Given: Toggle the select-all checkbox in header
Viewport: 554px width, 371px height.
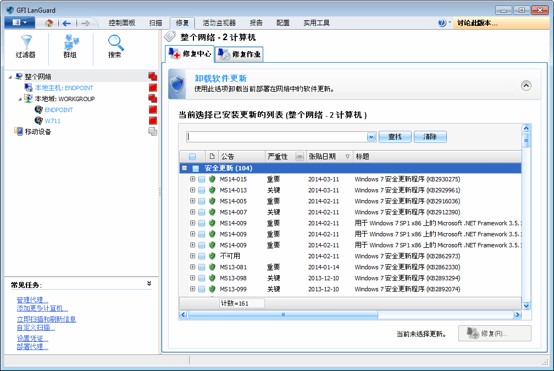Looking at the screenshot, I should click(x=192, y=156).
